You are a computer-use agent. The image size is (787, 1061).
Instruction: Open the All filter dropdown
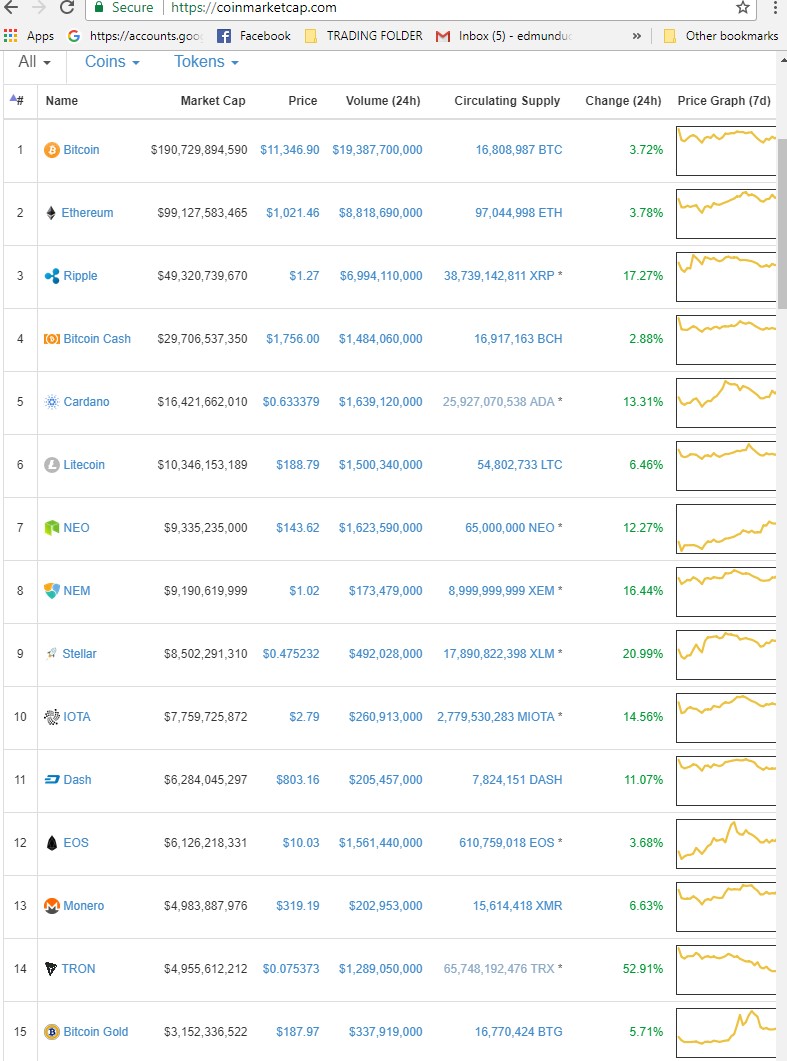[x=35, y=62]
